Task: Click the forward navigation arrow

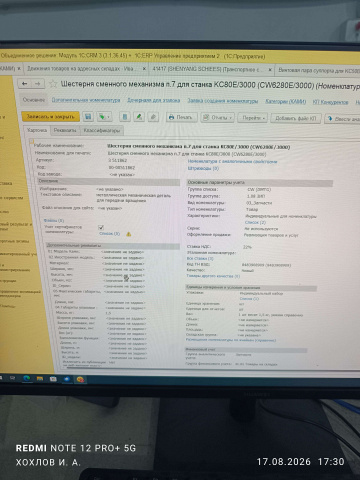Action: (38, 84)
